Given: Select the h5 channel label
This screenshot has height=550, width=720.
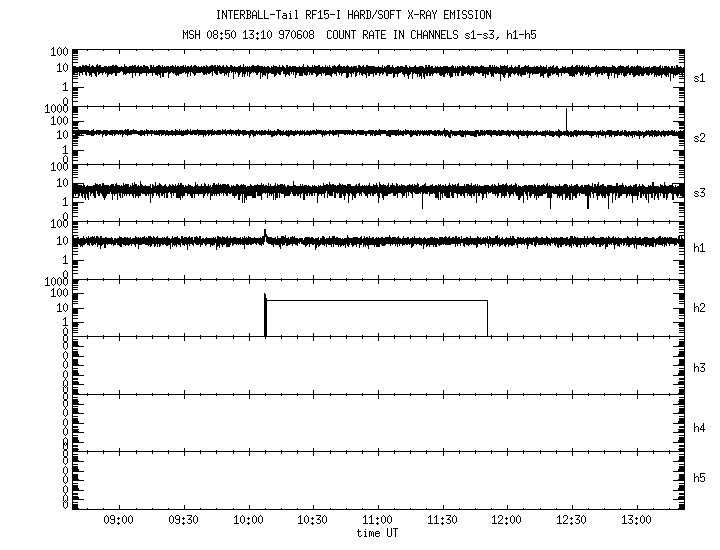Looking at the screenshot, I should (700, 478).
